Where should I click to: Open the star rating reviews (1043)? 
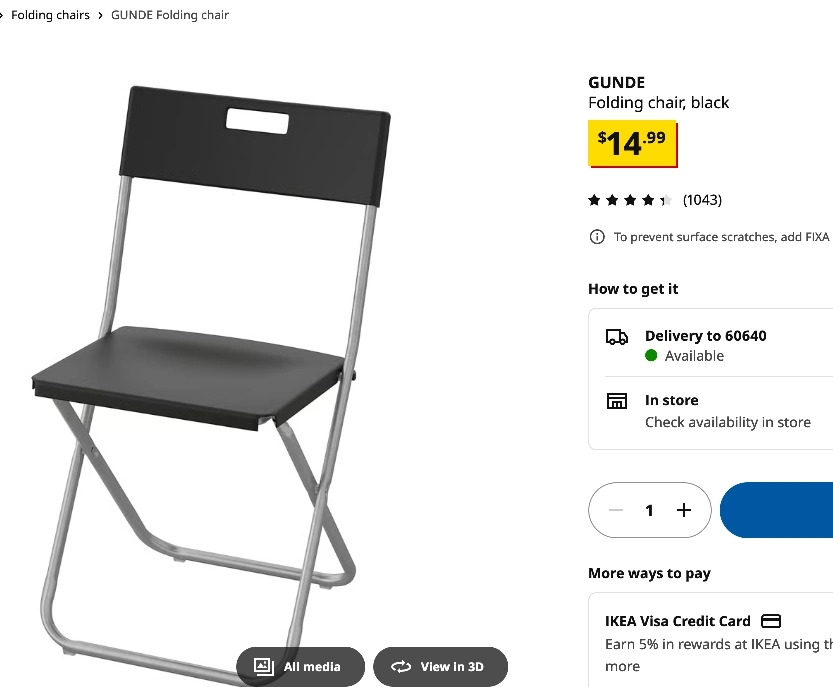[654, 200]
